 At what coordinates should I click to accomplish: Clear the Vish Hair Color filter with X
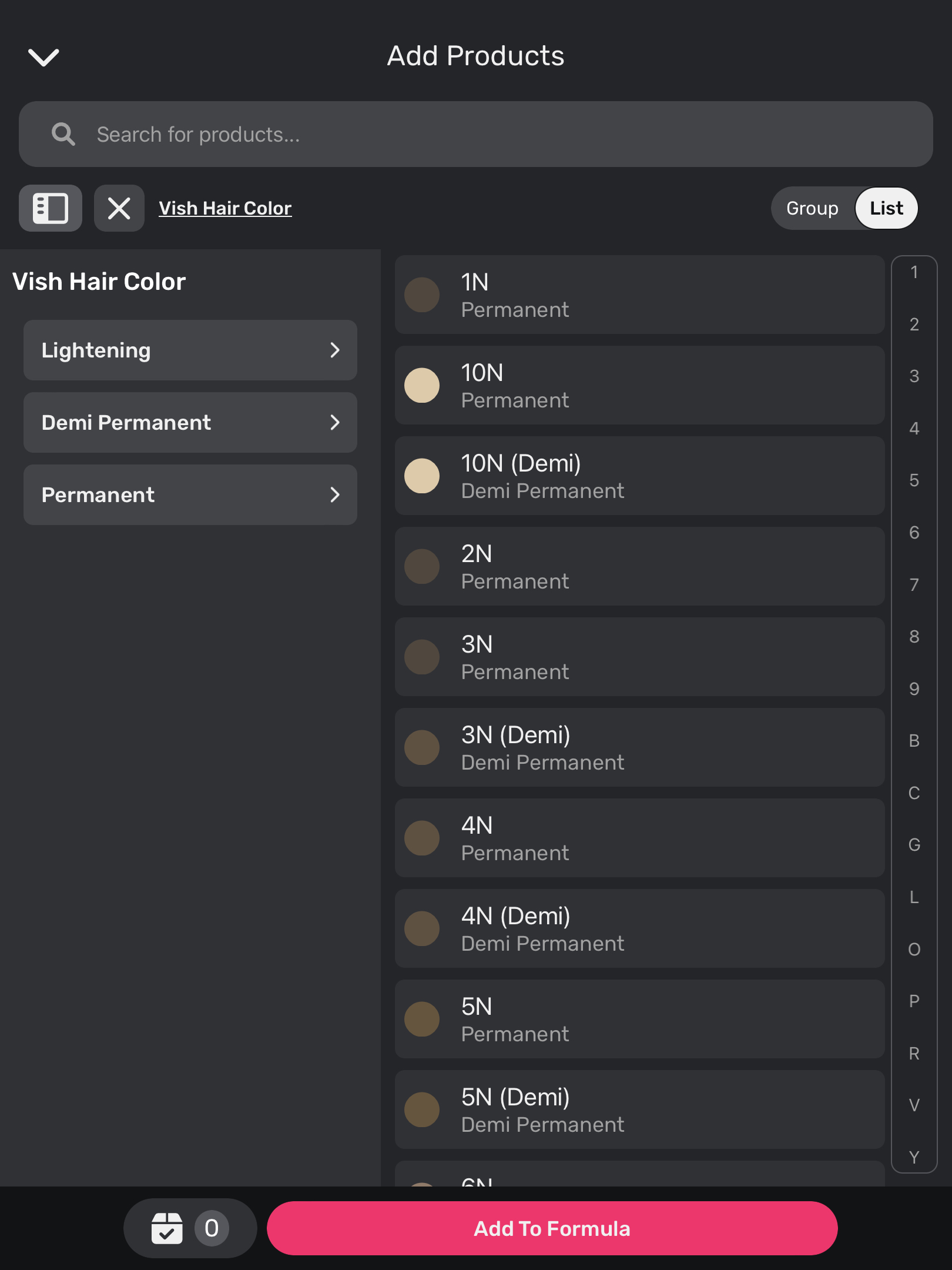coord(119,208)
